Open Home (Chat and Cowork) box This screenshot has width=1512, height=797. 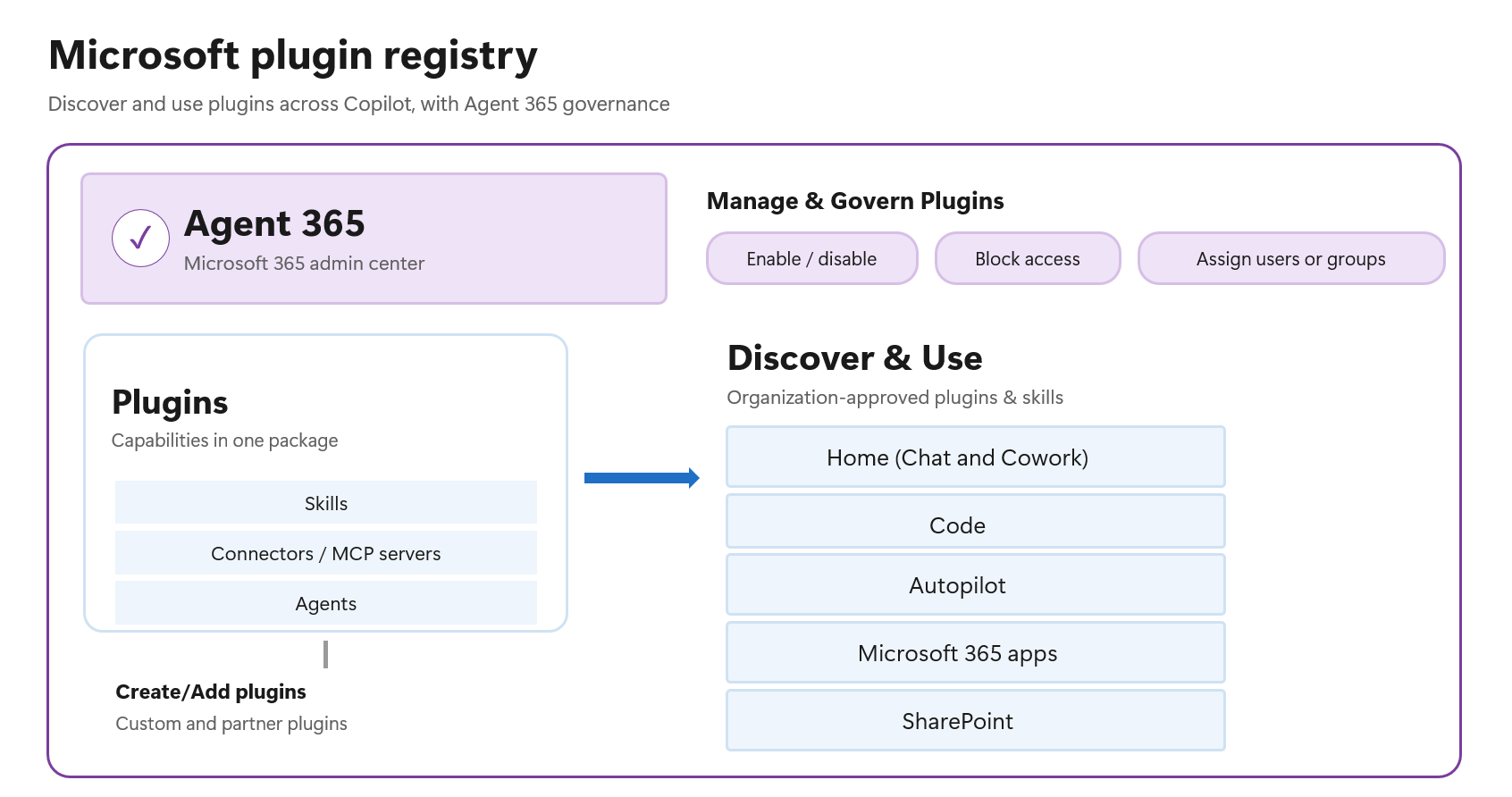coord(976,457)
